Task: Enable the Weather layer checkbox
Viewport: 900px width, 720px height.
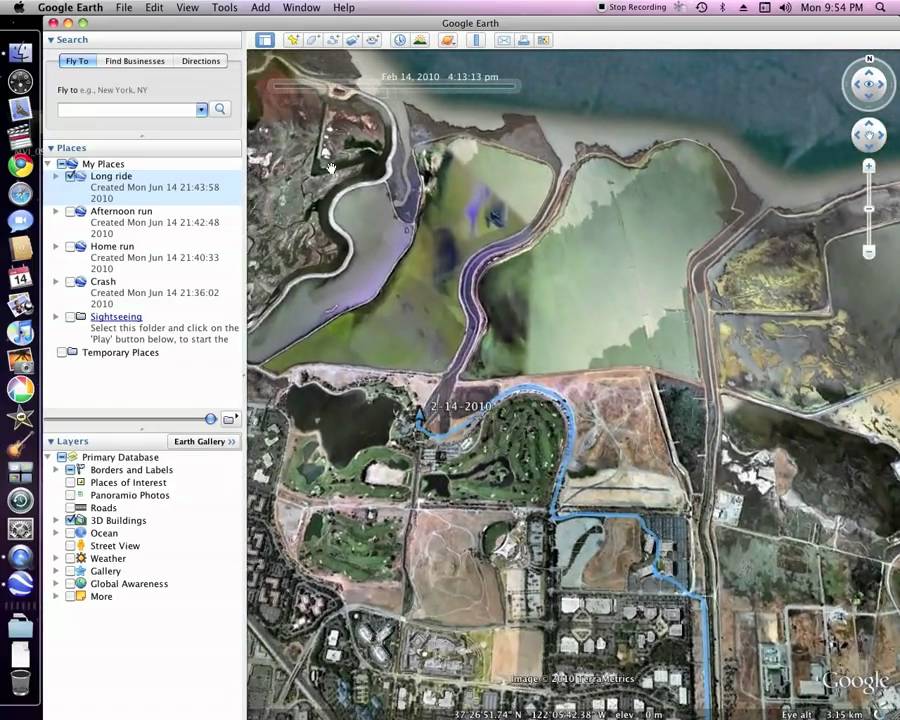Action: 70,559
